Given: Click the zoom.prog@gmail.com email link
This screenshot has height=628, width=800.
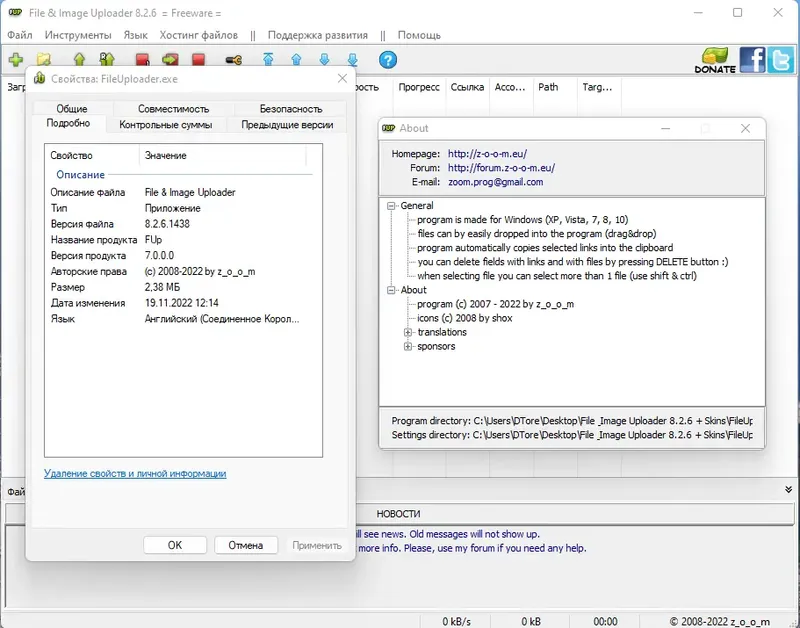Looking at the screenshot, I should [x=495, y=182].
